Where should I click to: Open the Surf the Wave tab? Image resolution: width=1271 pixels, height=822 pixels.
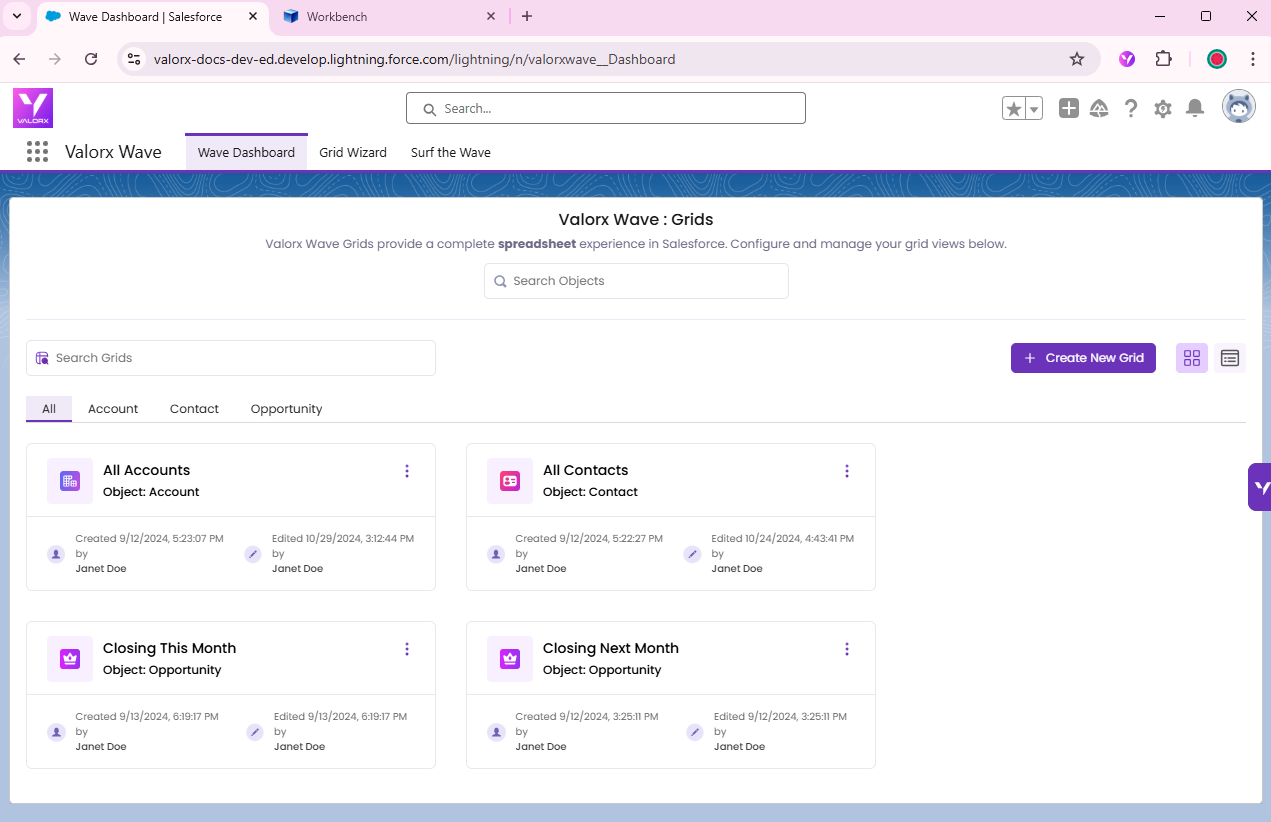[x=451, y=152]
